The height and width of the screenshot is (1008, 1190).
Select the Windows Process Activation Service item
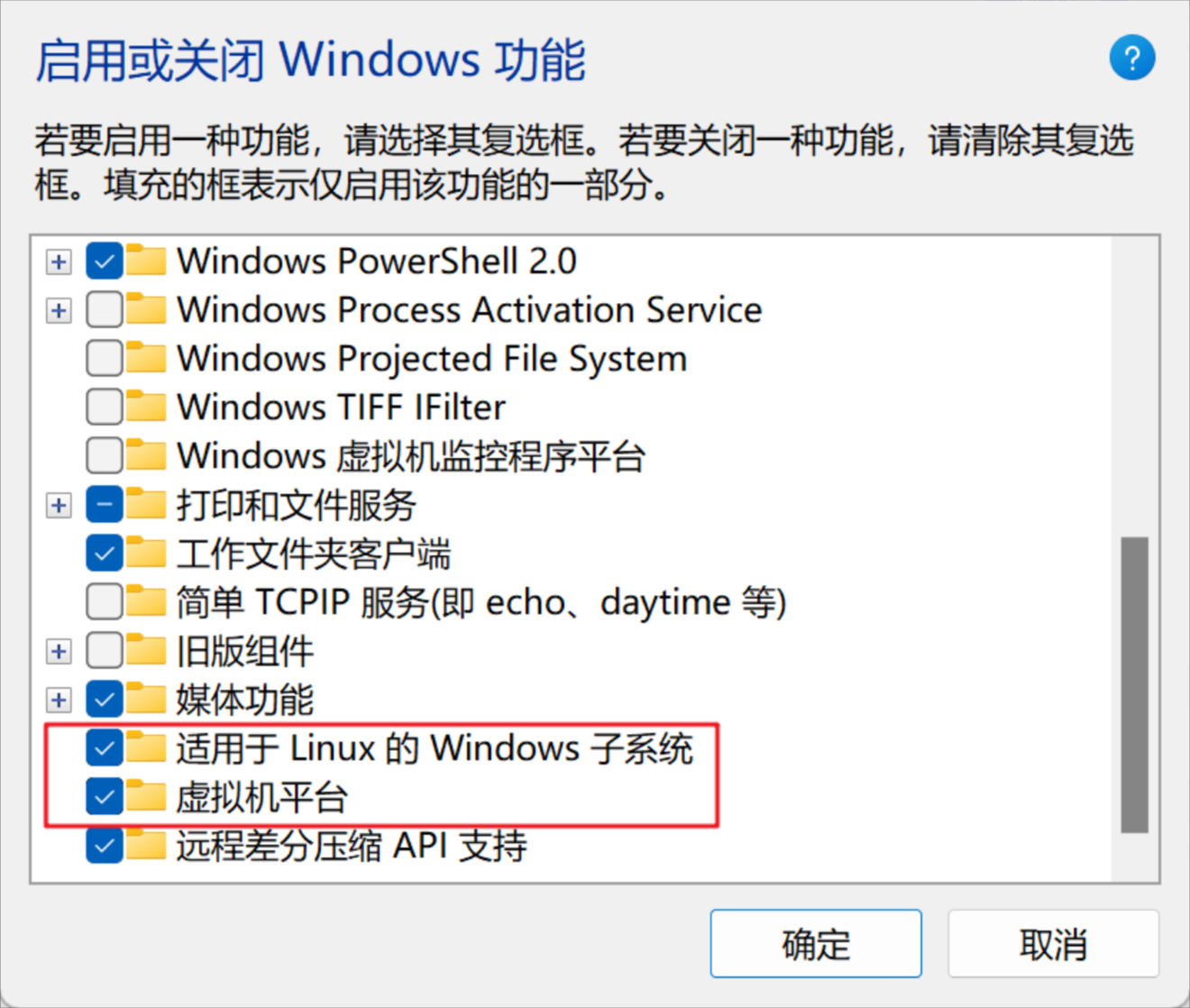[x=469, y=310]
